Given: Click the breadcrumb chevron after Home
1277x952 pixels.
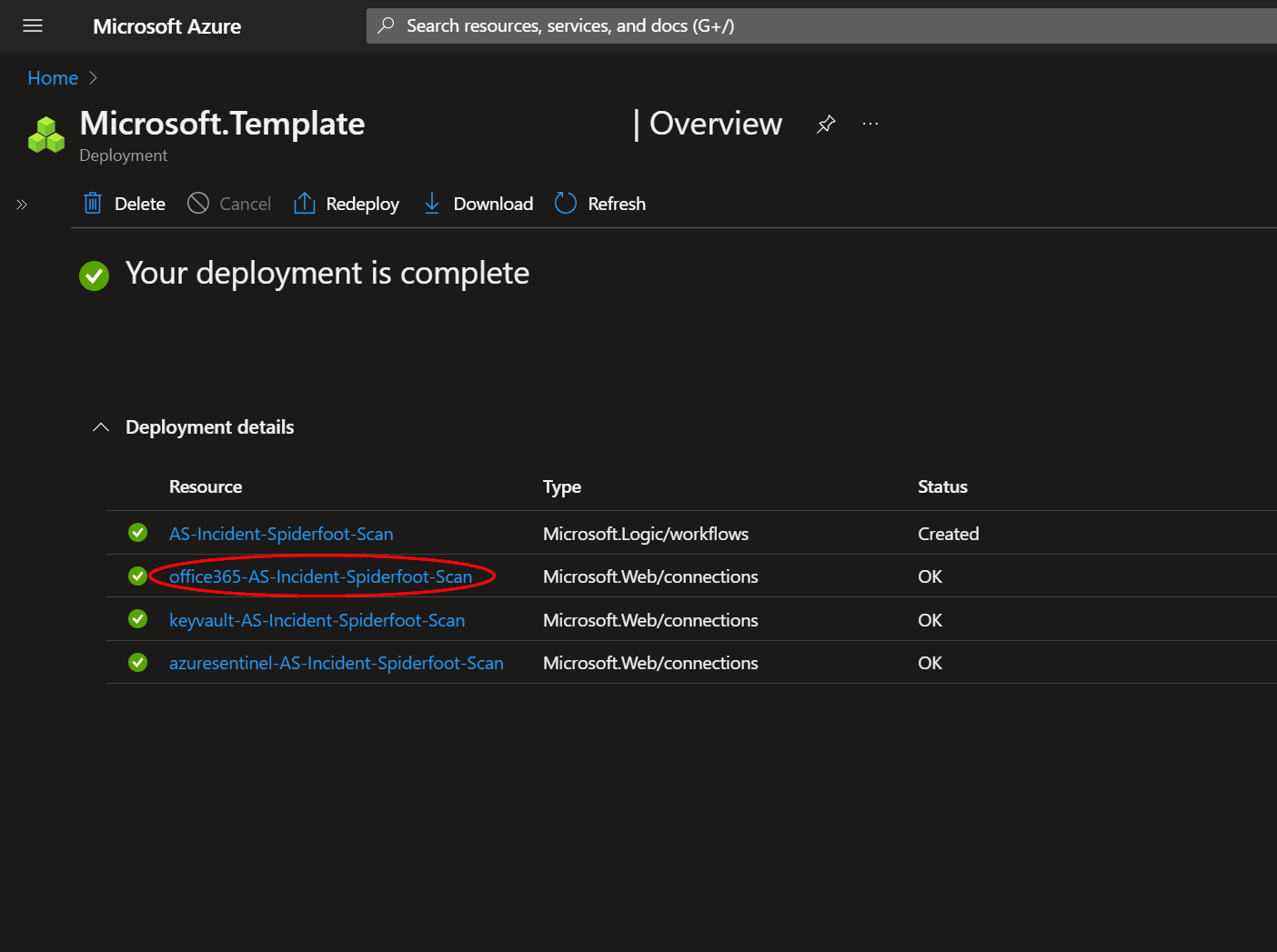Looking at the screenshot, I should [x=93, y=78].
